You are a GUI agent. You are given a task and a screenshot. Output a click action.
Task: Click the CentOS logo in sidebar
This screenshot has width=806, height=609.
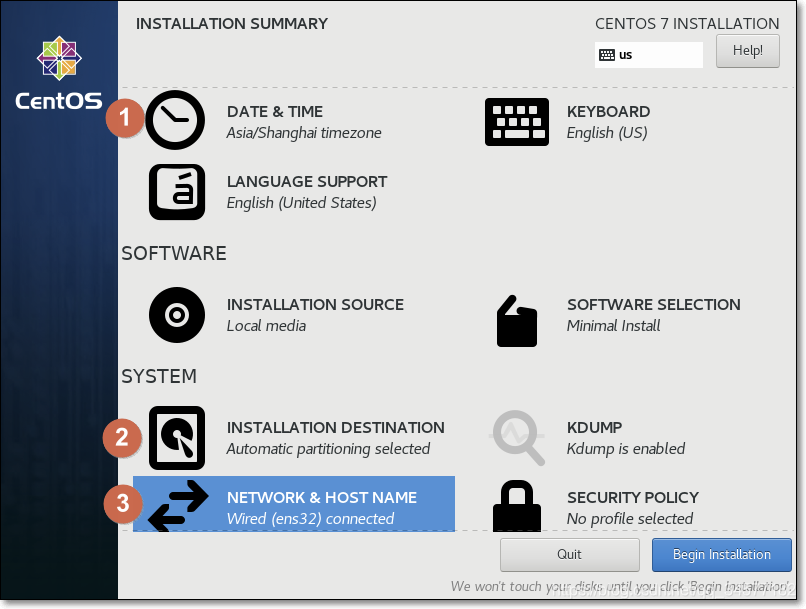tap(59, 73)
